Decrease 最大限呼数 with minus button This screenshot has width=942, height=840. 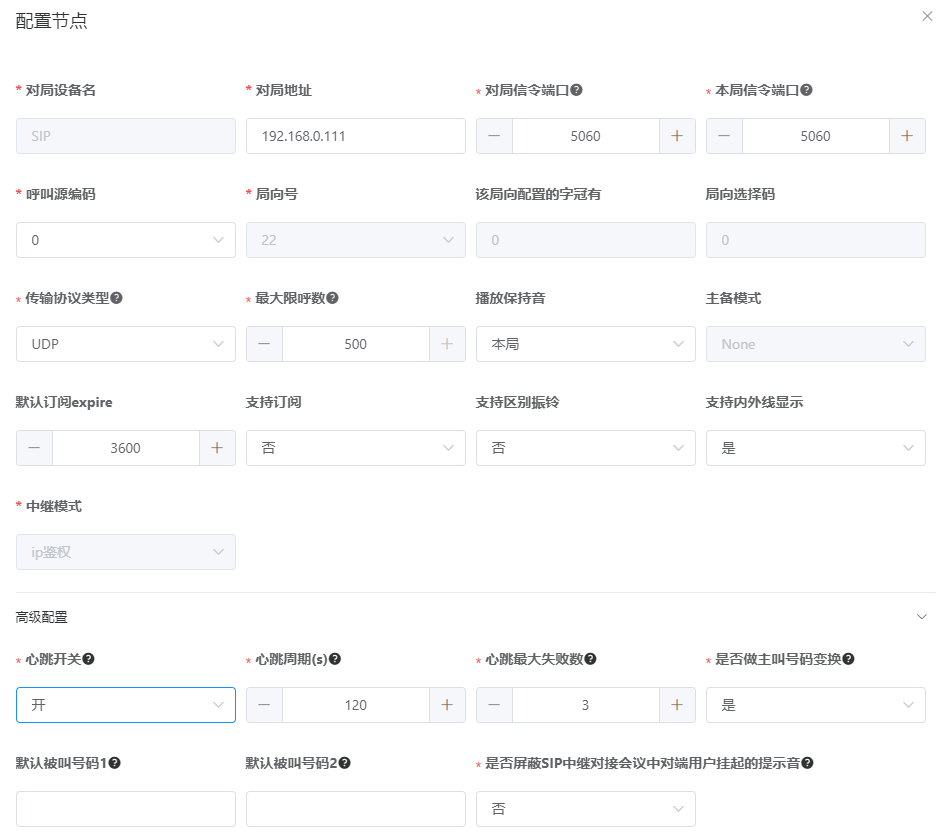point(264,344)
